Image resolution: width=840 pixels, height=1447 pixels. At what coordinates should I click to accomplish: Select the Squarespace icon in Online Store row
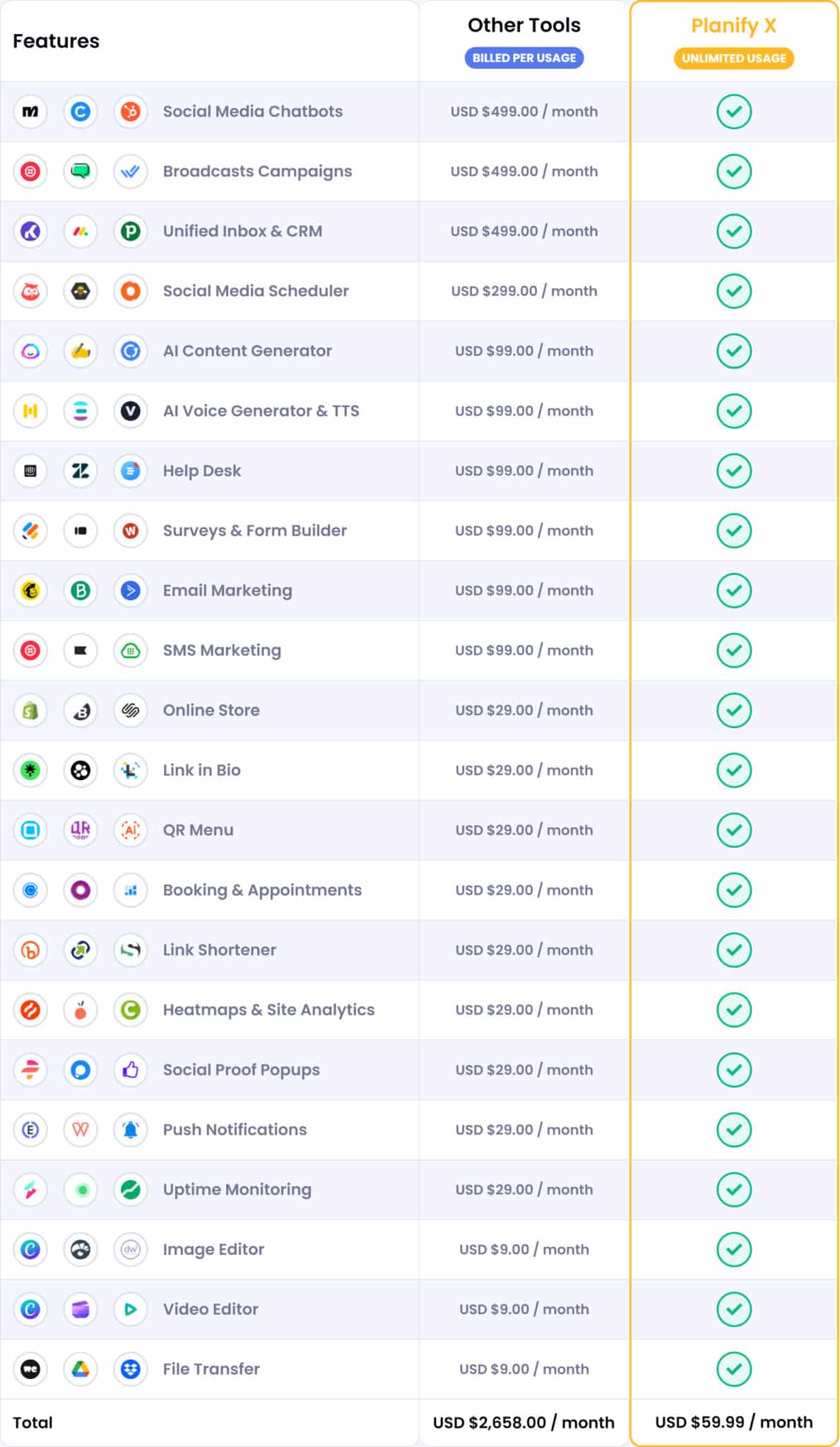pyautogui.click(x=131, y=710)
